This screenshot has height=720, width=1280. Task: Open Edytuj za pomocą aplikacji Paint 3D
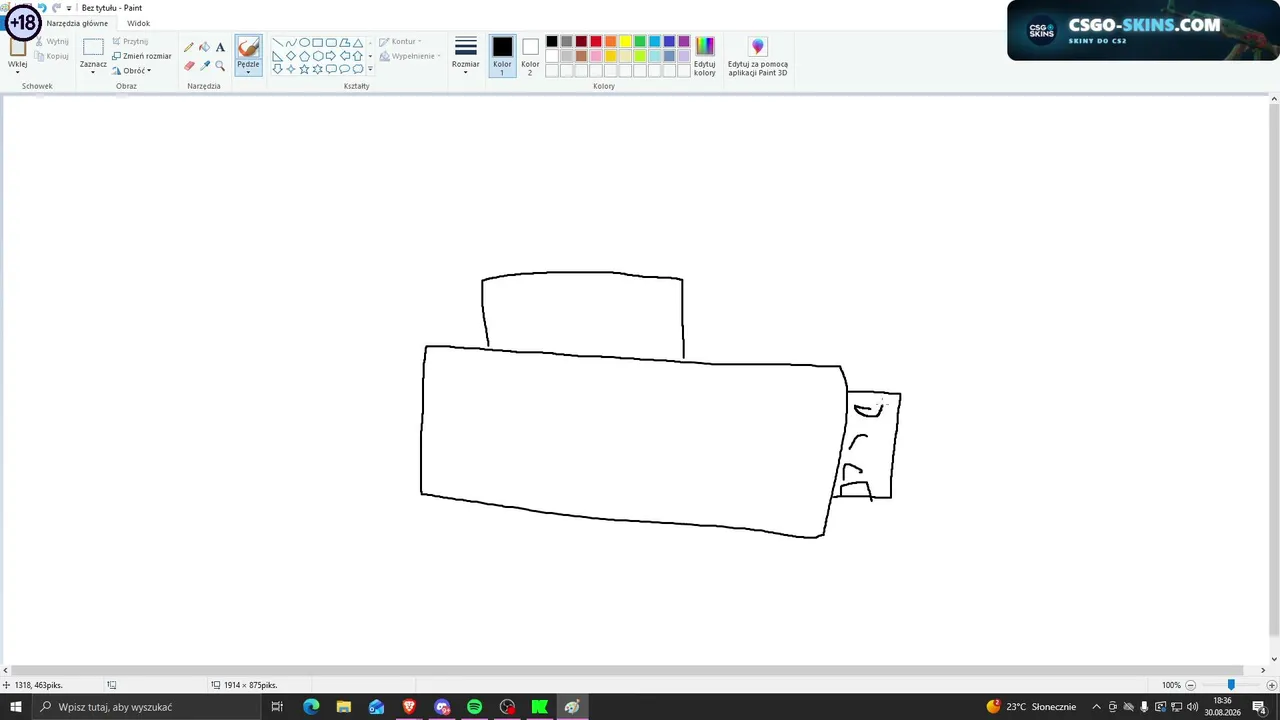point(758,57)
